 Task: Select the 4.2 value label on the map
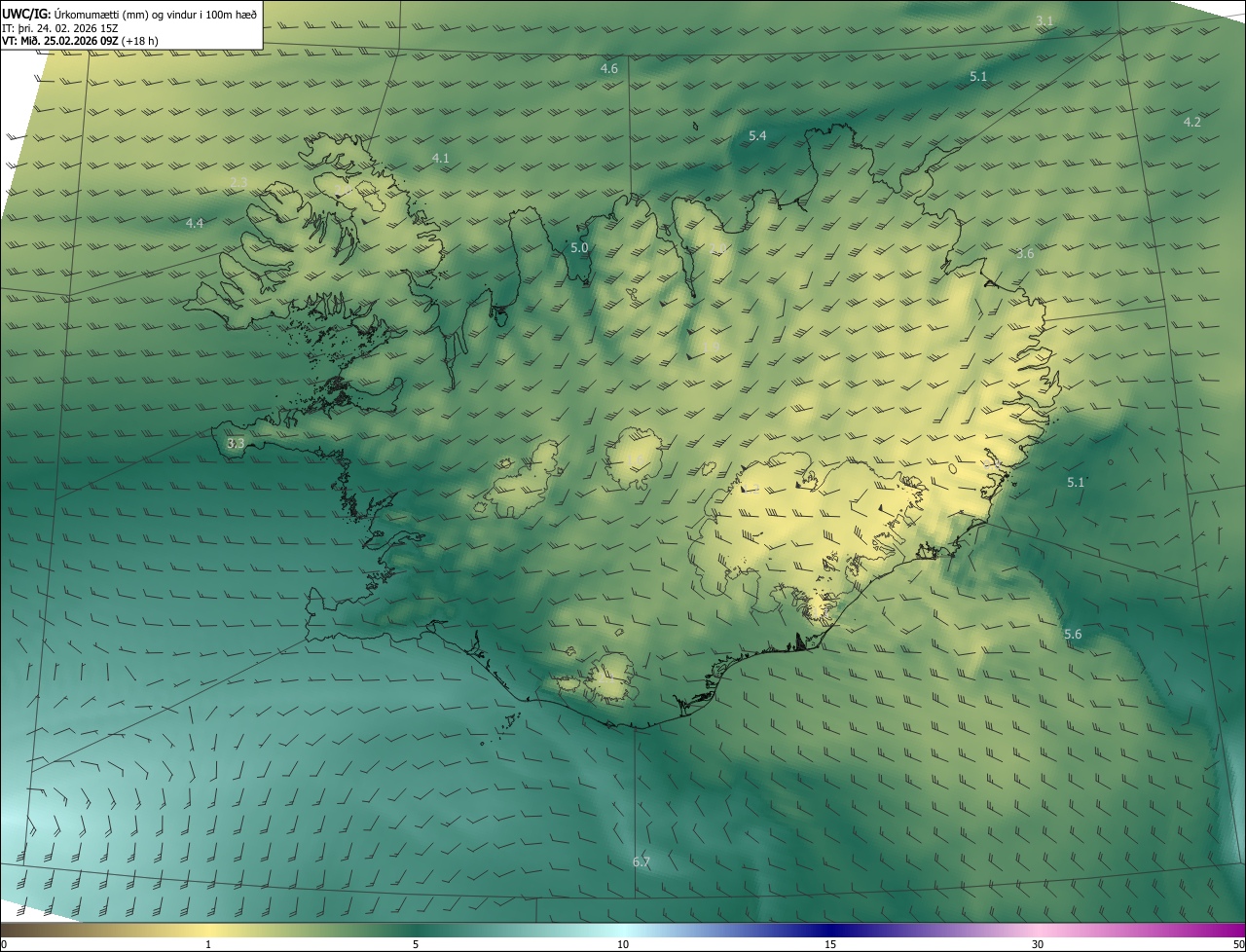click(1192, 122)
